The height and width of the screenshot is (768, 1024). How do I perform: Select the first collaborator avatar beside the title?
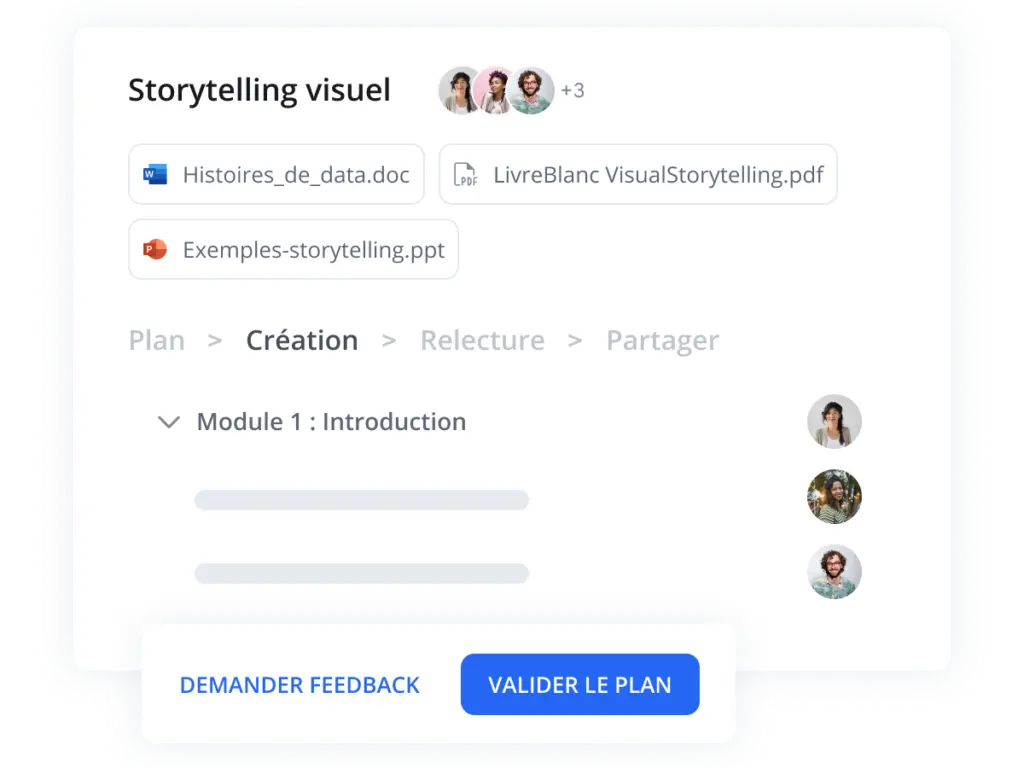pyautogui.click(x=460, y=91)
